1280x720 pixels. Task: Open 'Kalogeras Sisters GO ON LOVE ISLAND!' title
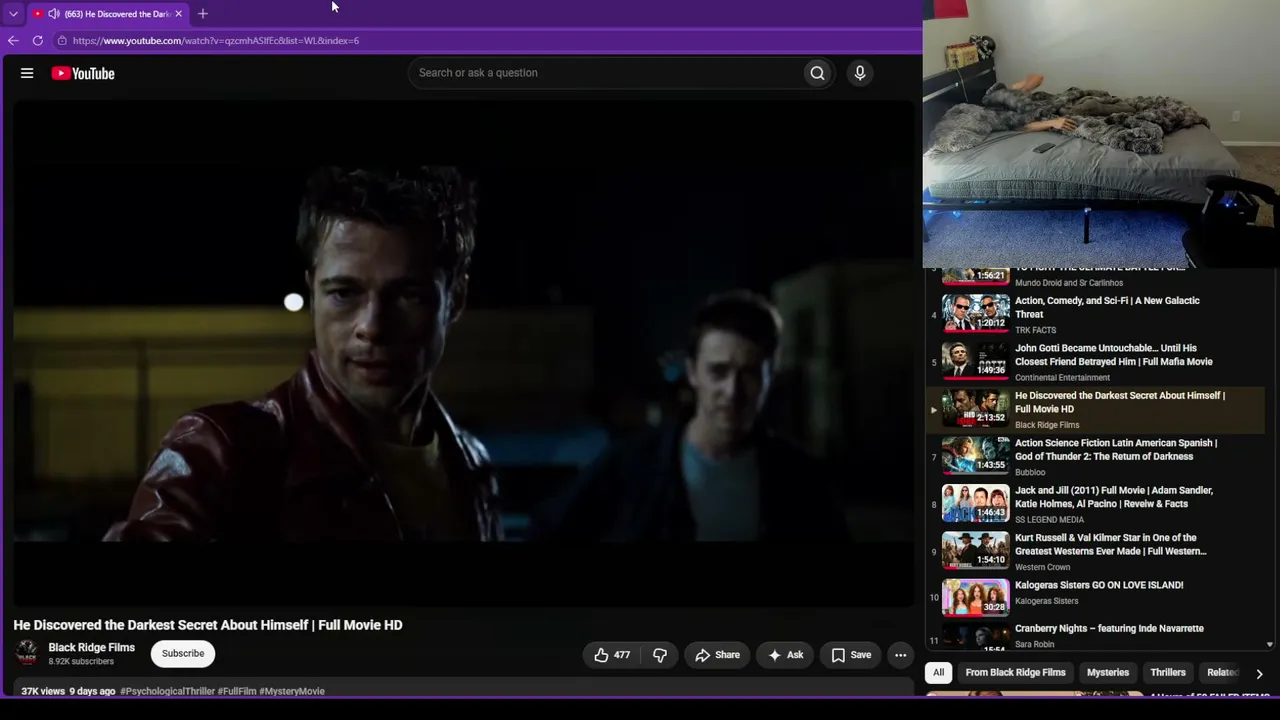pyautogui.click(x=1099, y=585)
